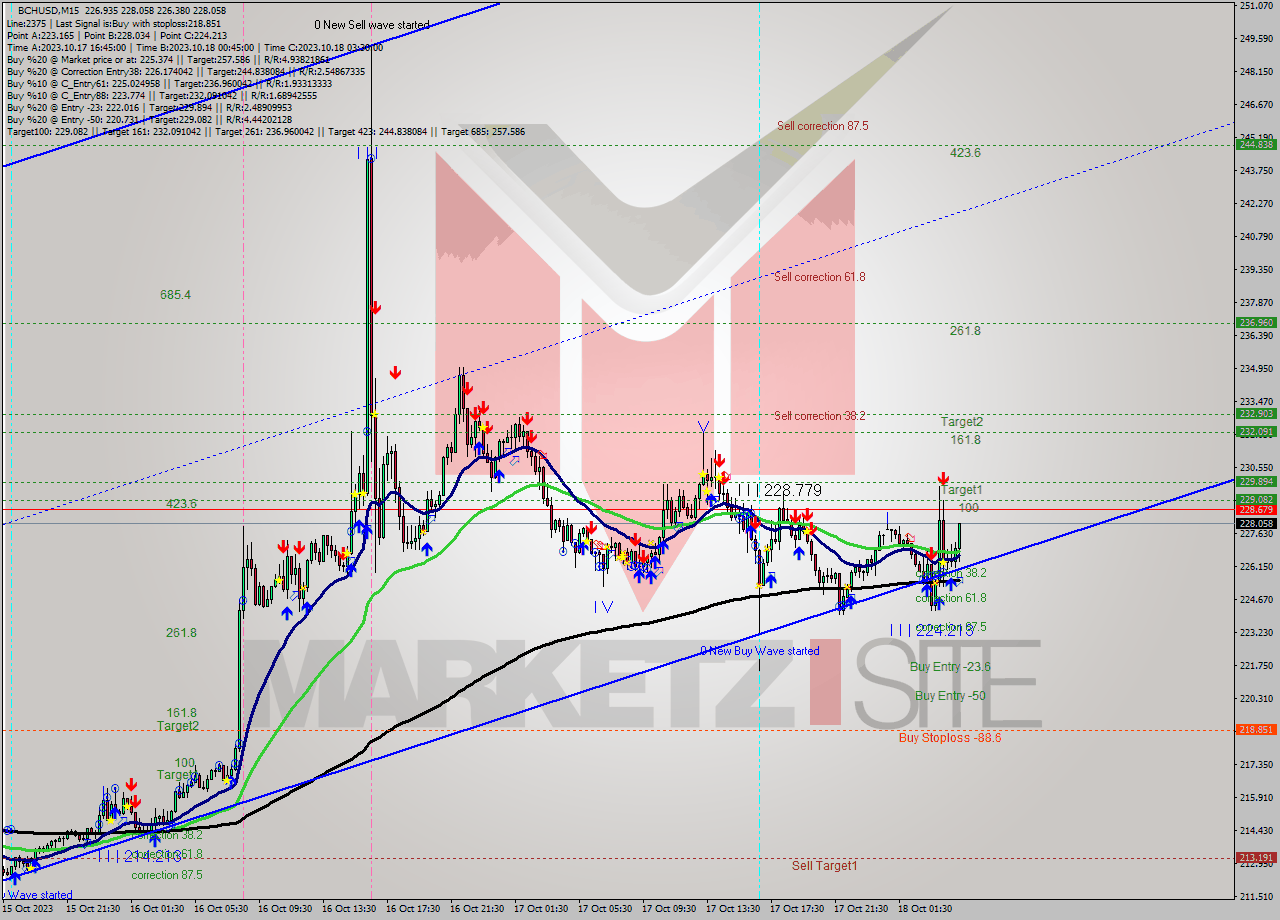Click the '15 Oct 2023' time axis label
Viewport: 1280px width, 920px height.
point(28,909)
